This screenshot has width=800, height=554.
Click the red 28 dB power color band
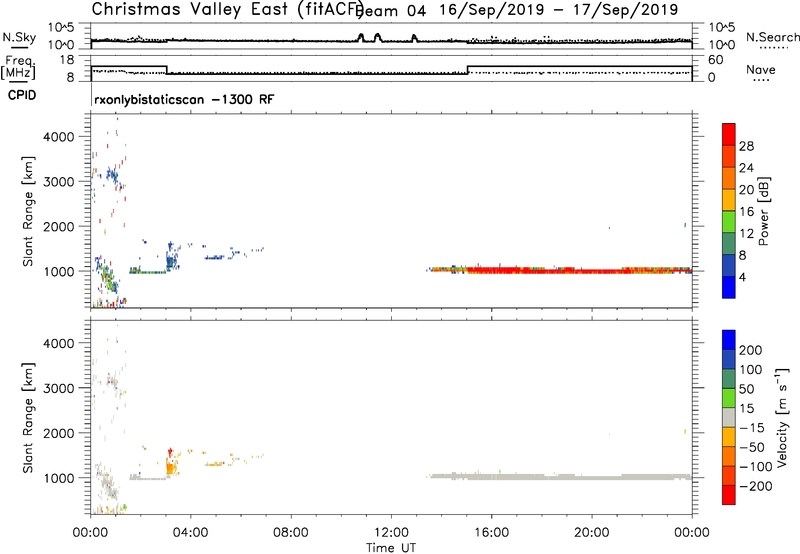[x=729, y=135]
